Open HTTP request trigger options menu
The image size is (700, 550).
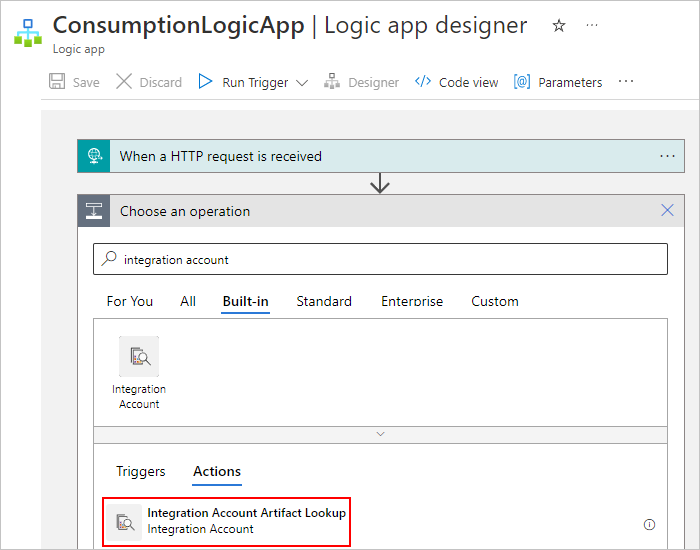pyautogui.click(x=668, y=156)
